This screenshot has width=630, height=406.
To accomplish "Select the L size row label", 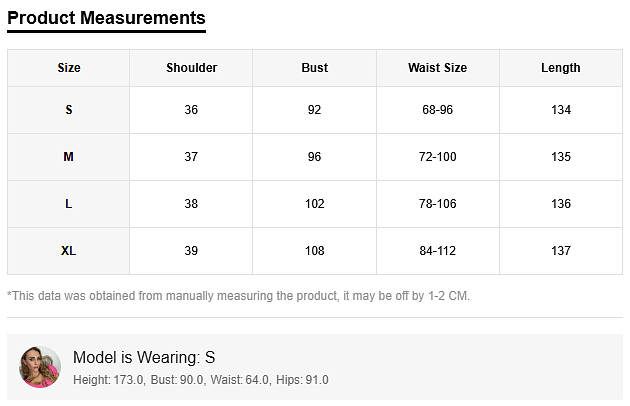I will [69, 204].
